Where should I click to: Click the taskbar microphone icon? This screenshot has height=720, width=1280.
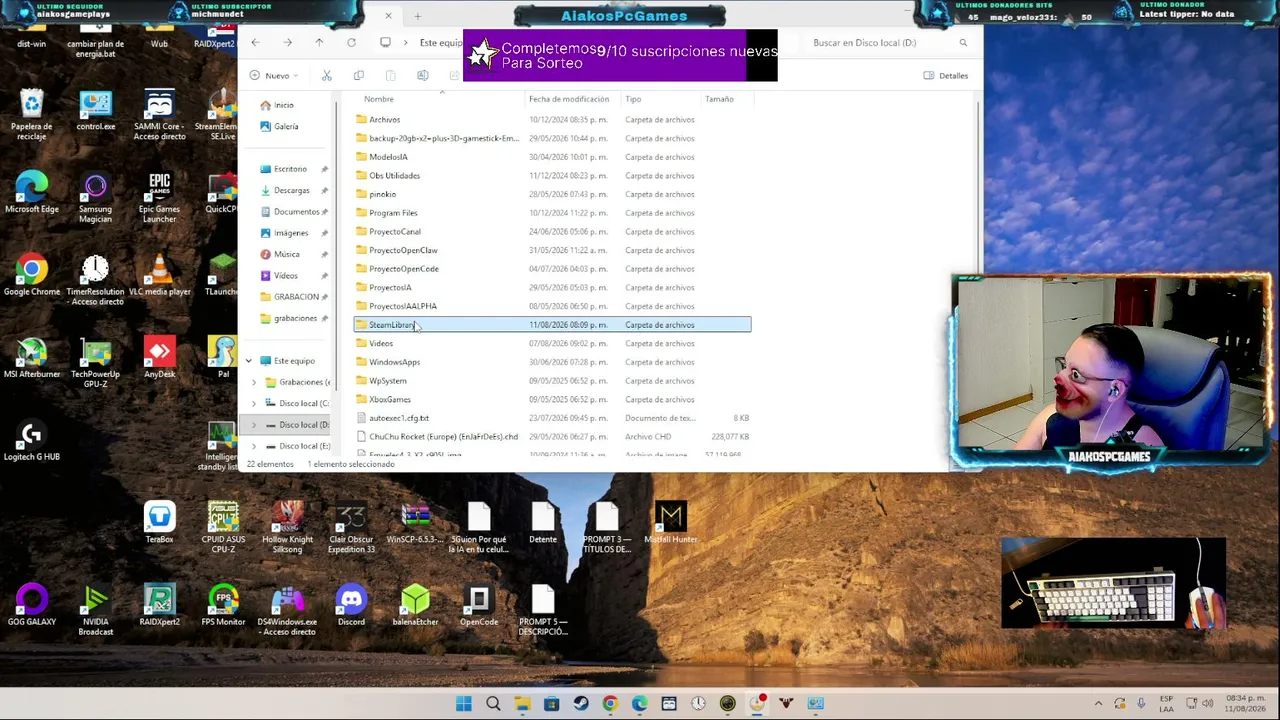(x=1141, y=704)
